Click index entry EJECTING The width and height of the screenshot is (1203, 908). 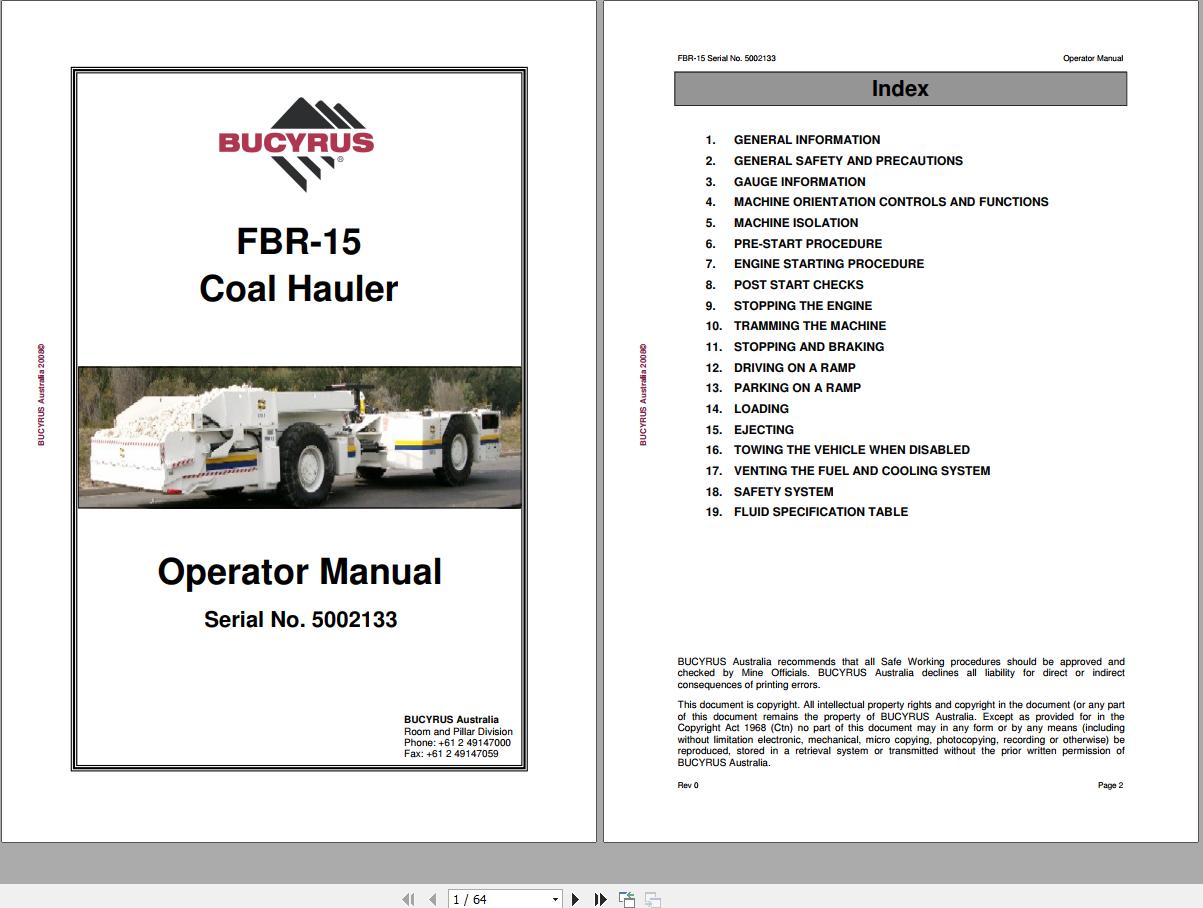tap(764, 430)
